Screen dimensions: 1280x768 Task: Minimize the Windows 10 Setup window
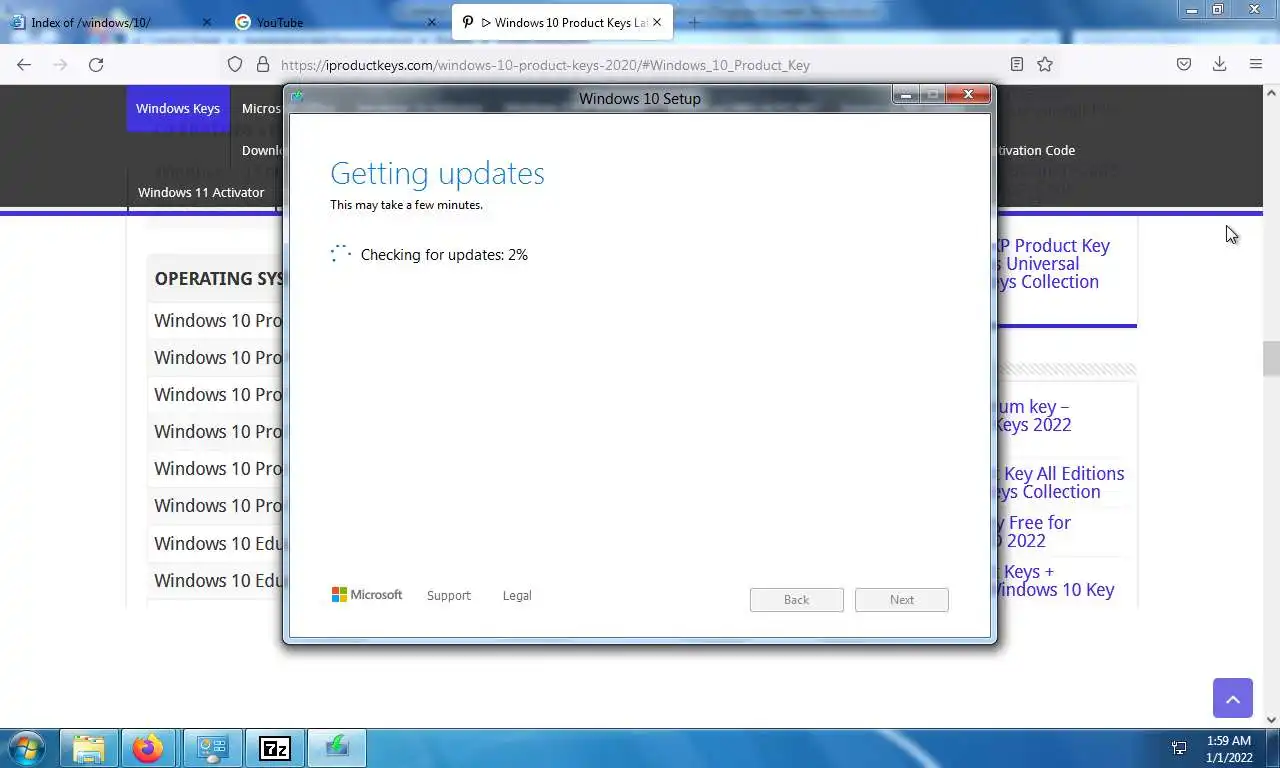[x=906, y=95]
